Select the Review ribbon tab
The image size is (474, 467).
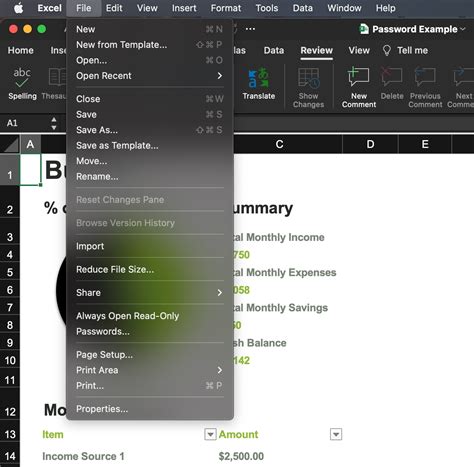pyautogui.click(x=316, y=50)
